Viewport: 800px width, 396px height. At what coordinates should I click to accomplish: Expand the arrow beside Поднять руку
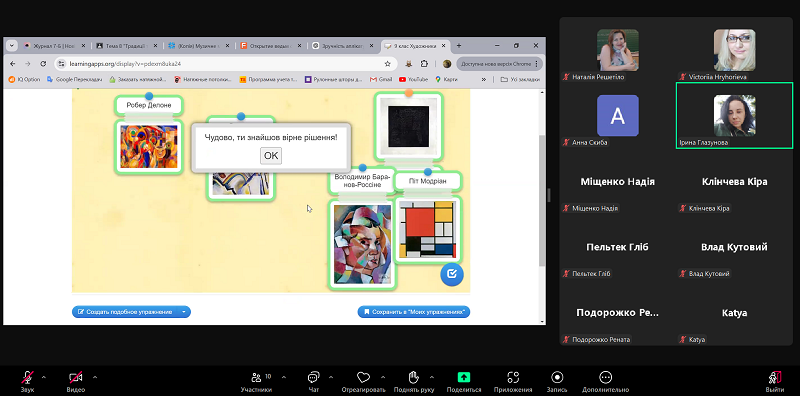pyautogui.click(x=432, y=378)
